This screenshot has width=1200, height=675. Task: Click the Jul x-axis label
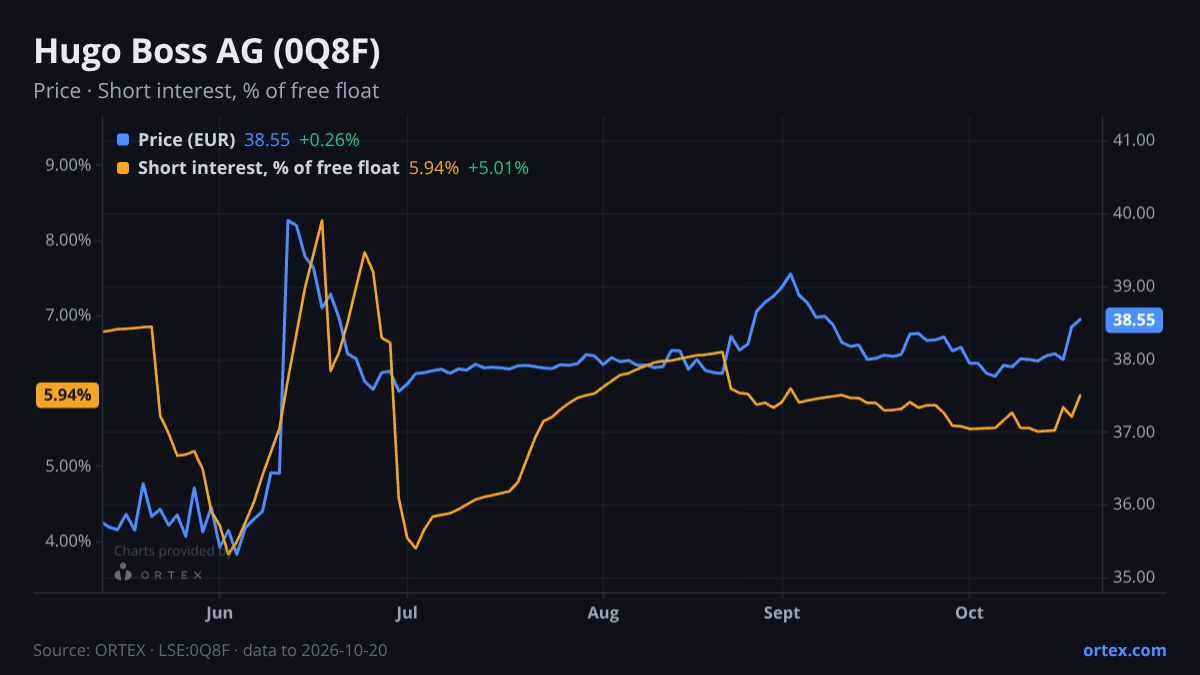pos(406,613)
